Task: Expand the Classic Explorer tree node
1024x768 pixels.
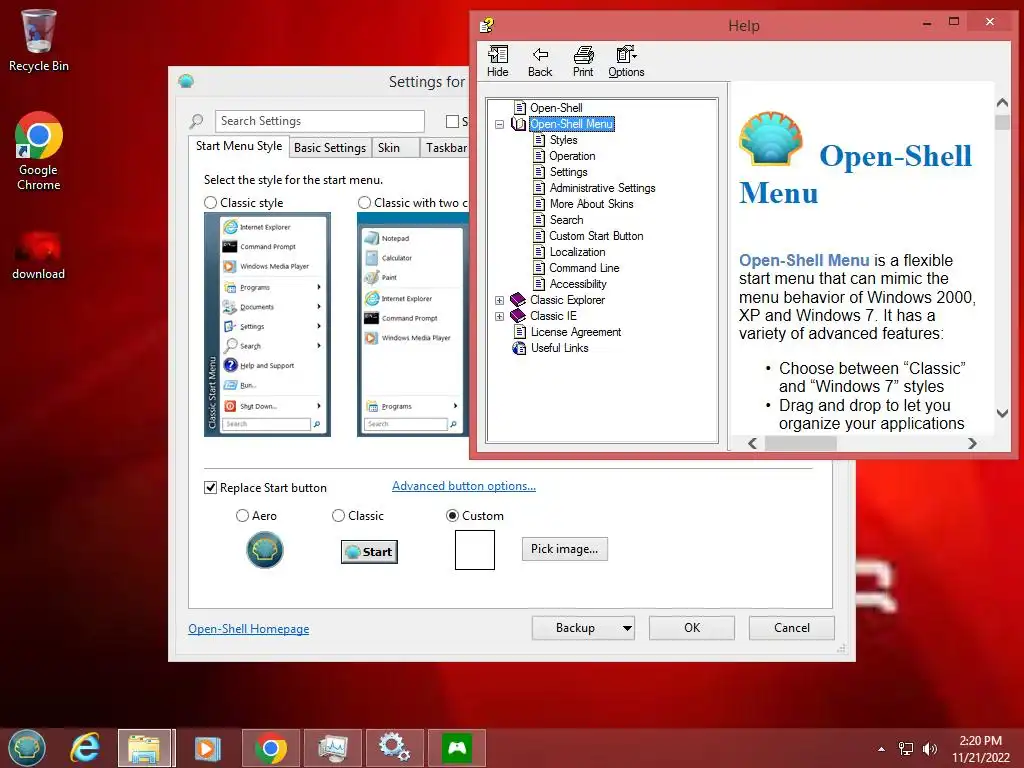Action: (x=500, y=300)
